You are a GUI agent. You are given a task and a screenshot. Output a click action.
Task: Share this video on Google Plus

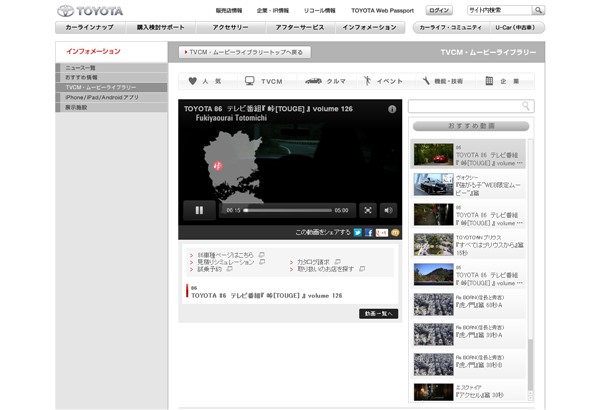(382, 232)
